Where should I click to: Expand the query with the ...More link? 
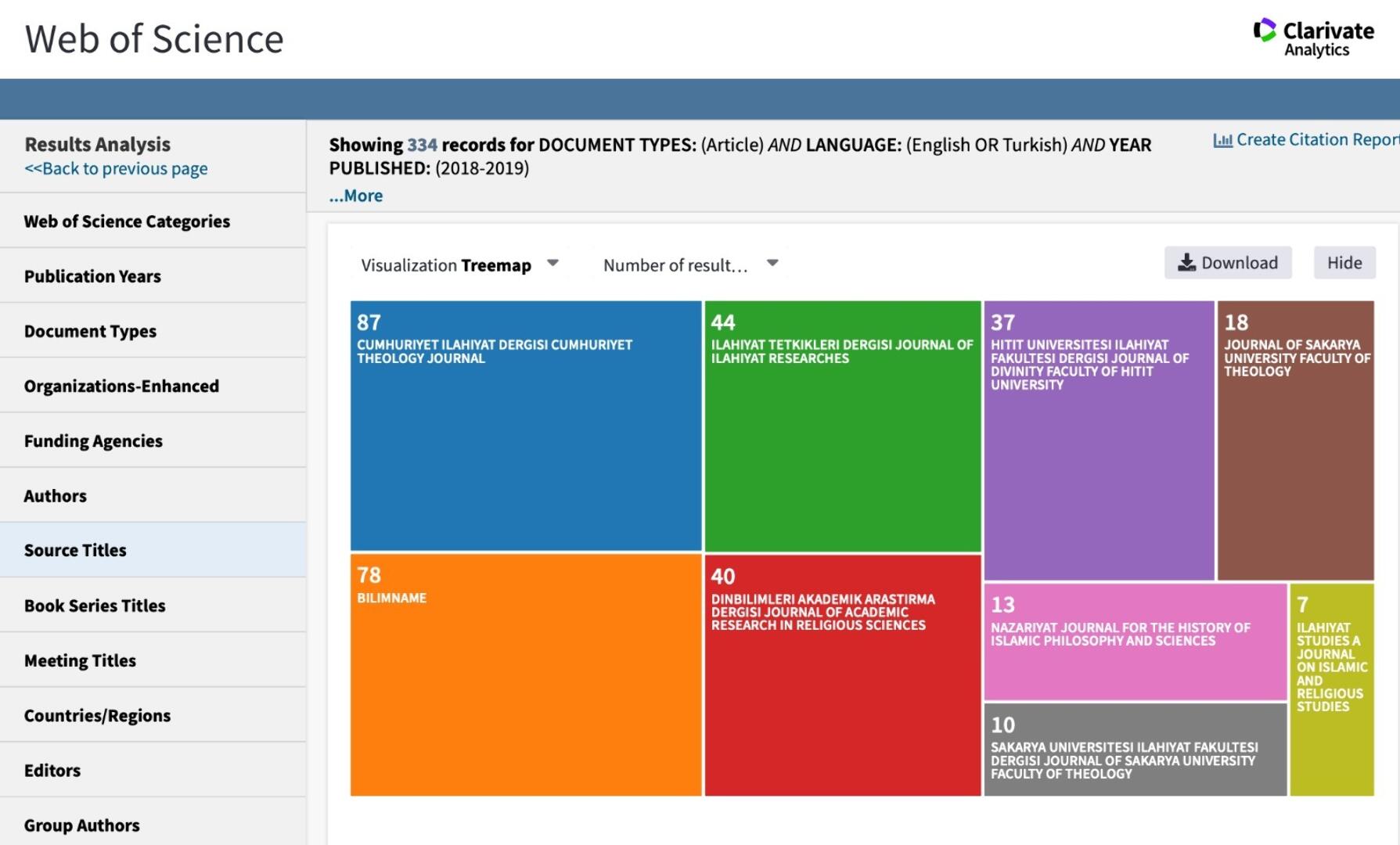pos(356,196)
